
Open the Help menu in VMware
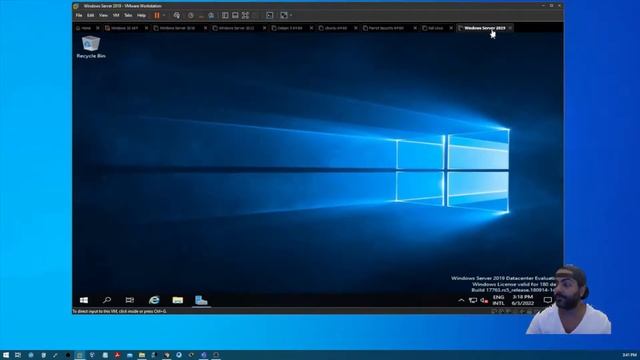pyautogui.click(x=141, y=16)
